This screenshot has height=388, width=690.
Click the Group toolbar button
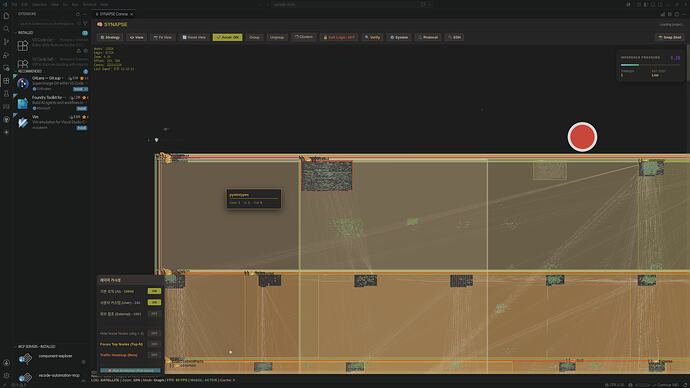[254, 37]
